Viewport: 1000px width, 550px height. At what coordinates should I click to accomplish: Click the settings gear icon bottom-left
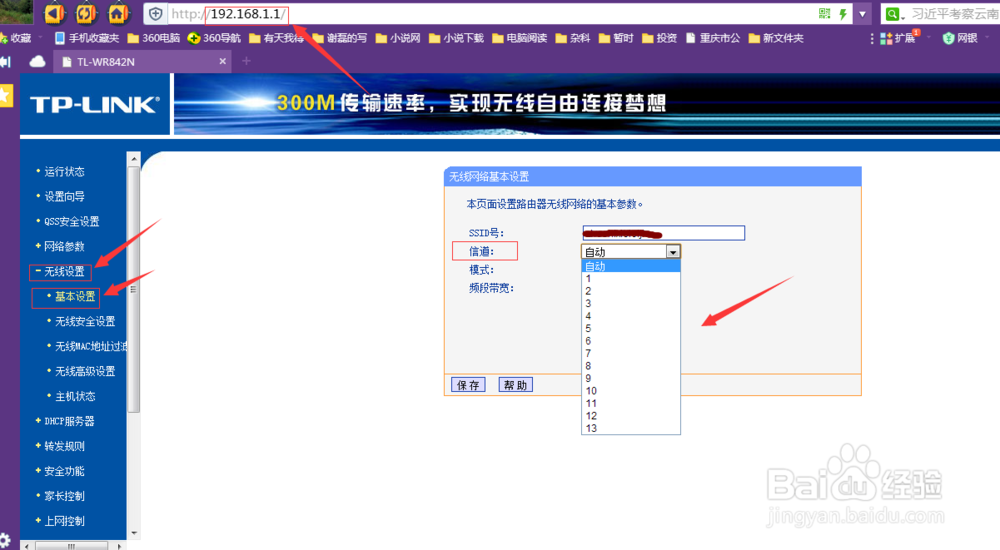(5, 540)
